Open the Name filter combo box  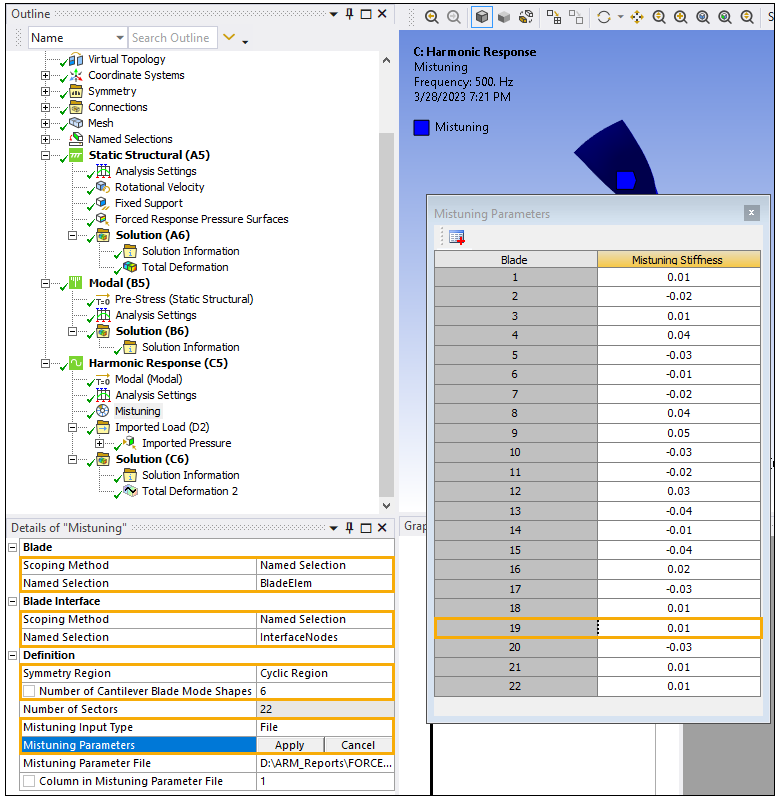point(77,38)
